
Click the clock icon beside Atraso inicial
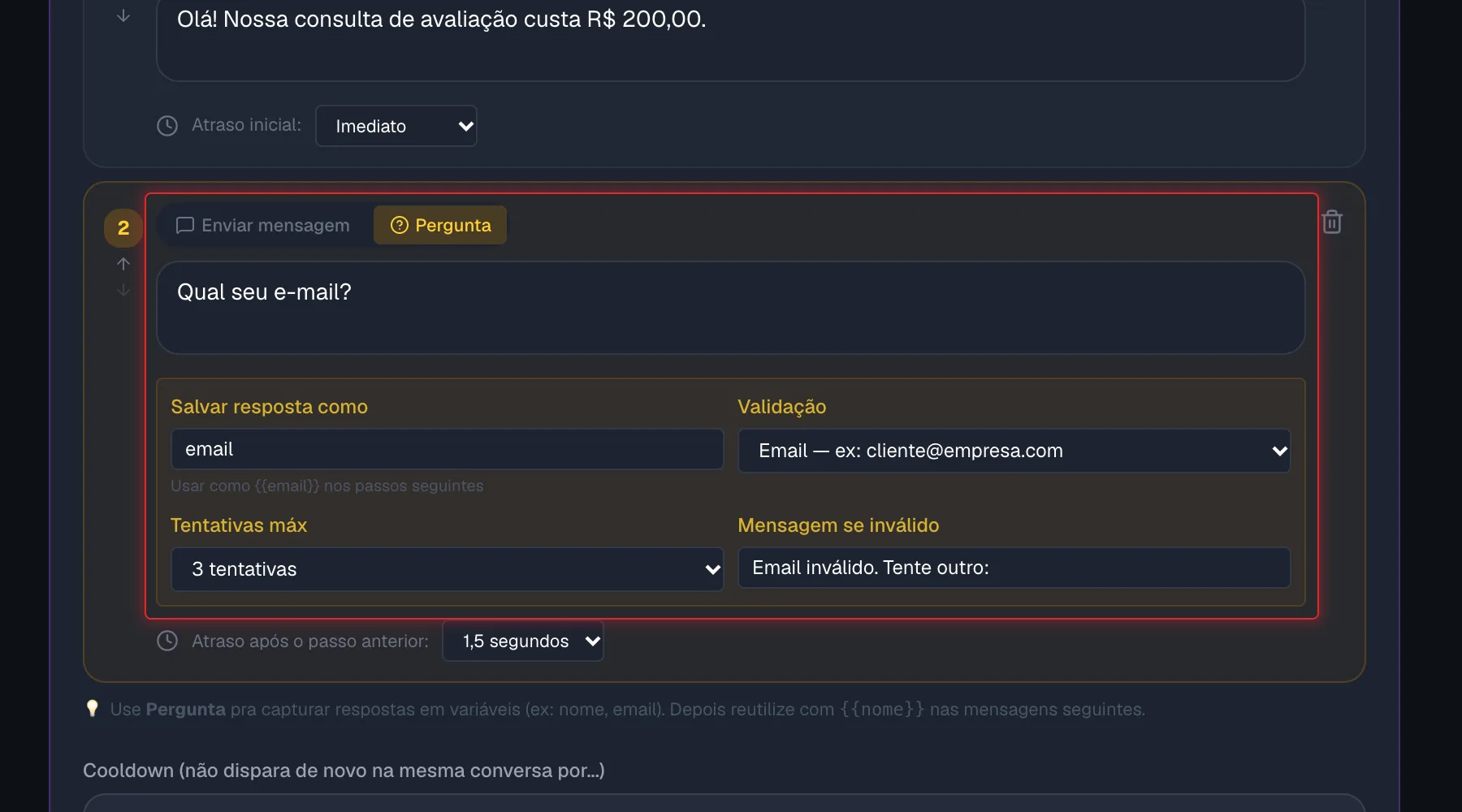pos(167,126)
